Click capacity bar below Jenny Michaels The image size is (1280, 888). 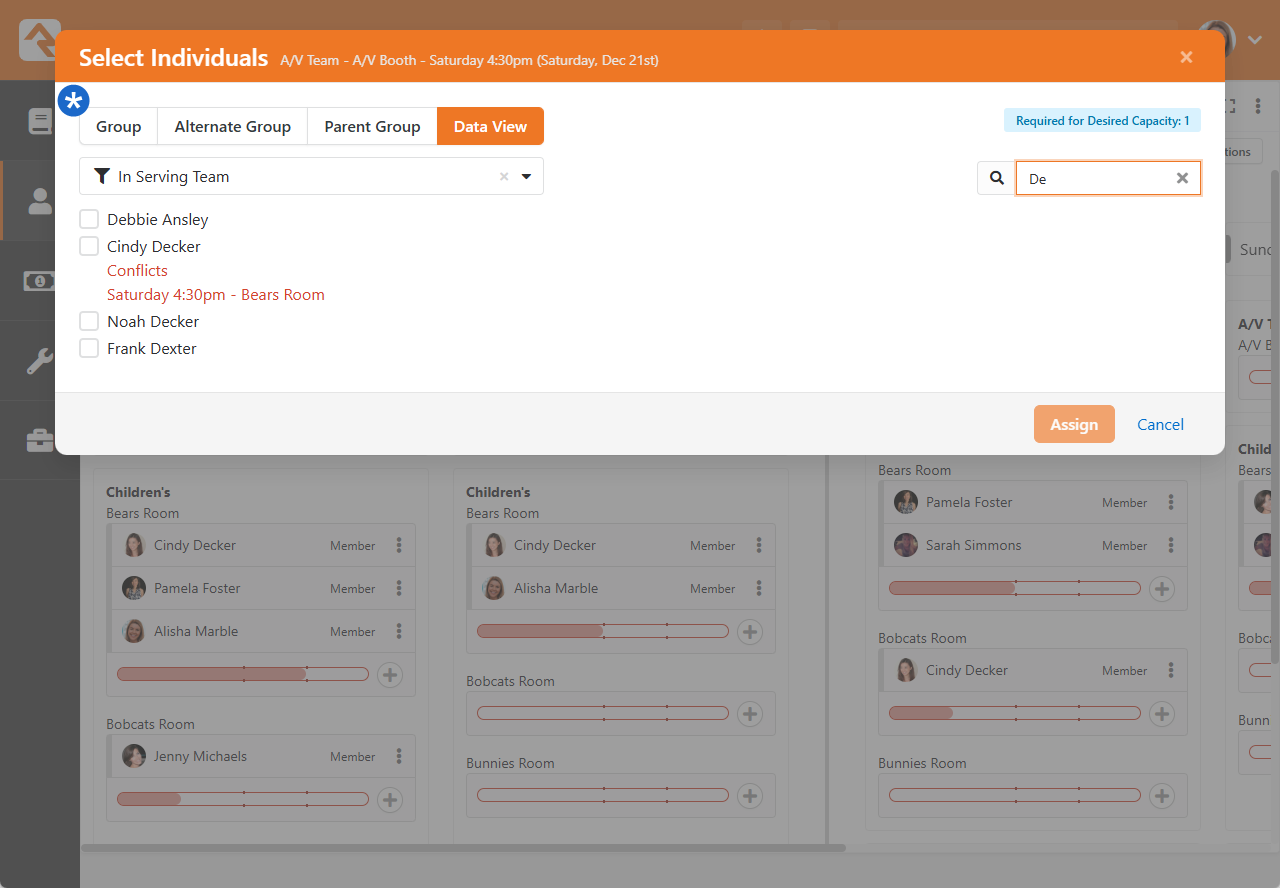pyautogui.click(x=243, y=799)
